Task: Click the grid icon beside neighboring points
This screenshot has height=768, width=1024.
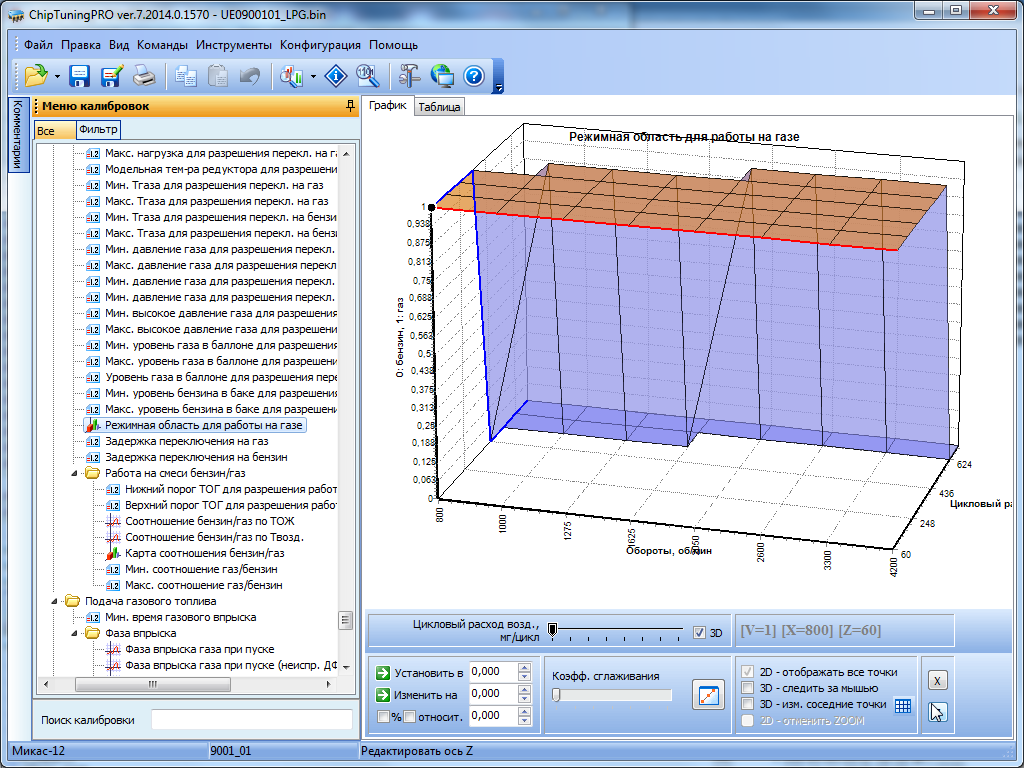Action: click(x=903, y=705)
